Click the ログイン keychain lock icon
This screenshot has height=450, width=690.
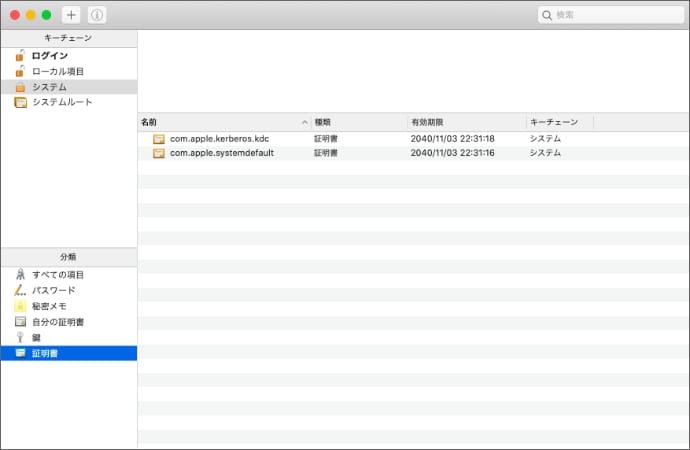point(20,56)
